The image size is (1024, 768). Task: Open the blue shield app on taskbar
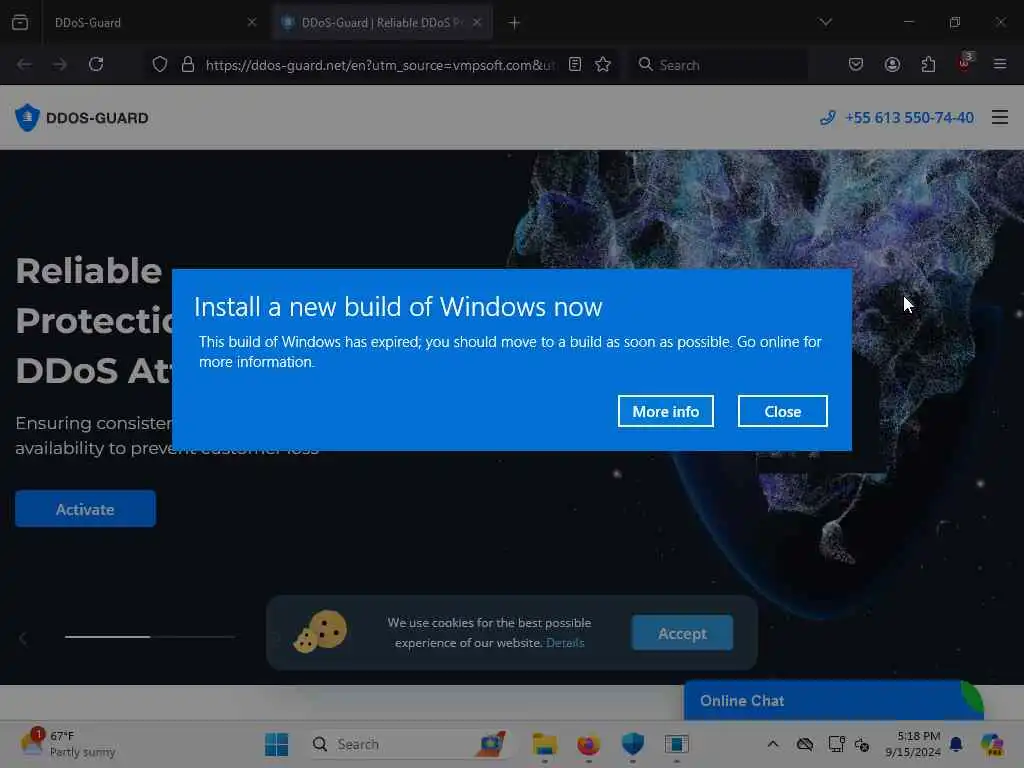632,744
